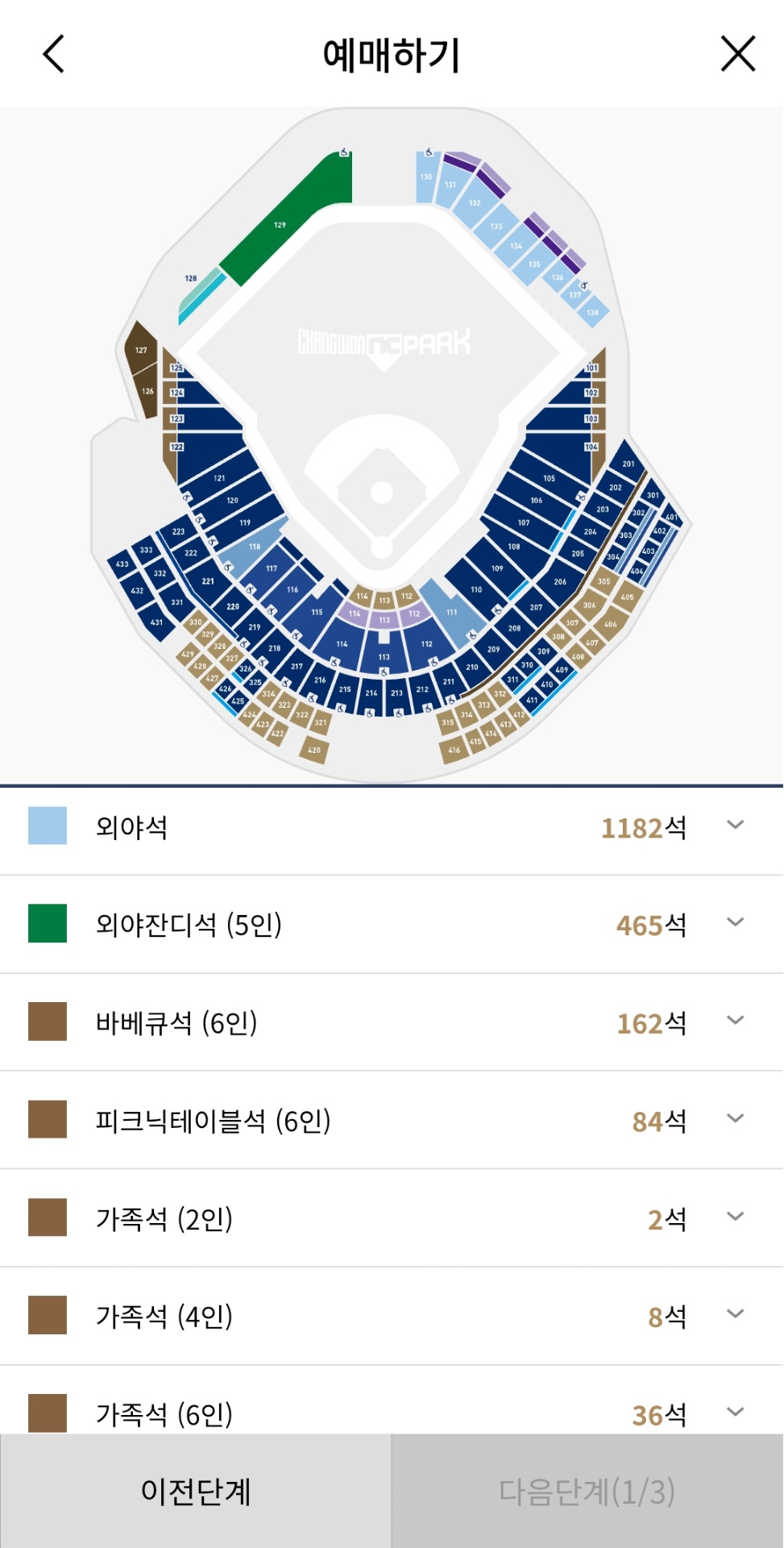Click the Changwon NC Park logo
This screenshot has height=1548, width=784.
tap(384, 343)
